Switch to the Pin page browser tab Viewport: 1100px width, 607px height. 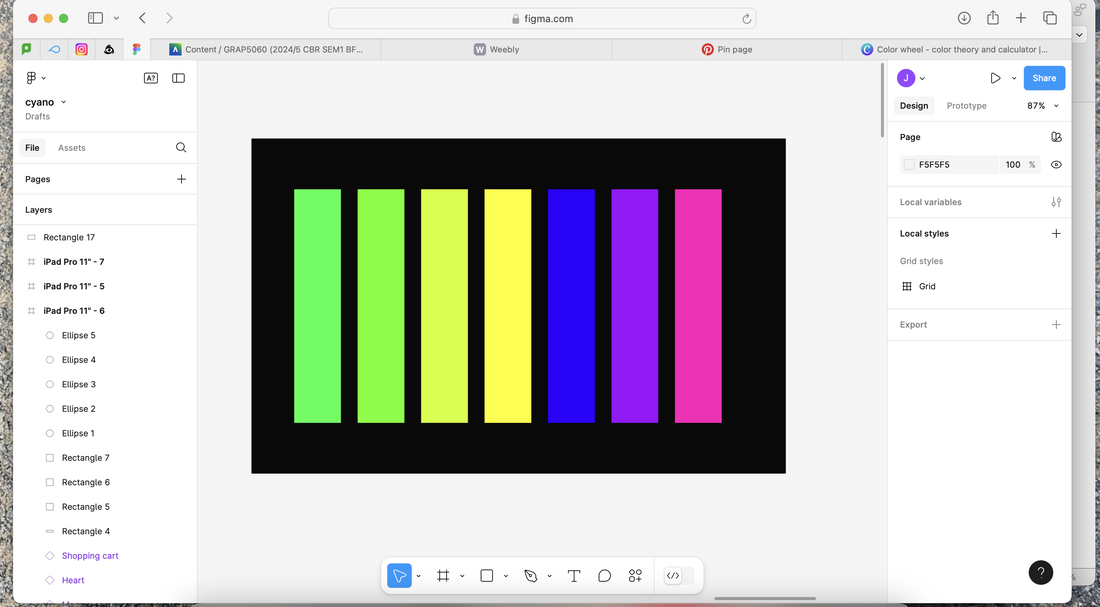[727, 50]
